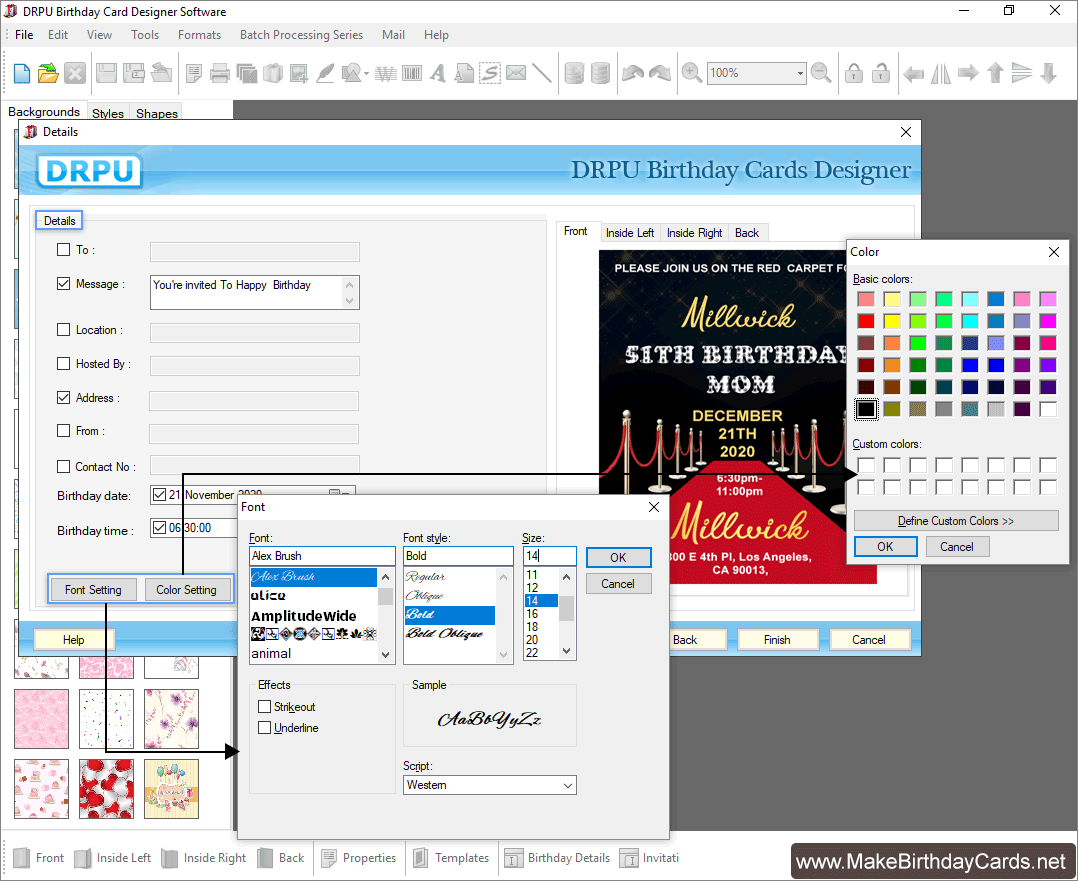Viewport: 1078px width, 881px height.
Task: Click the Color Setting button
Action: click(x=186, y=589)
